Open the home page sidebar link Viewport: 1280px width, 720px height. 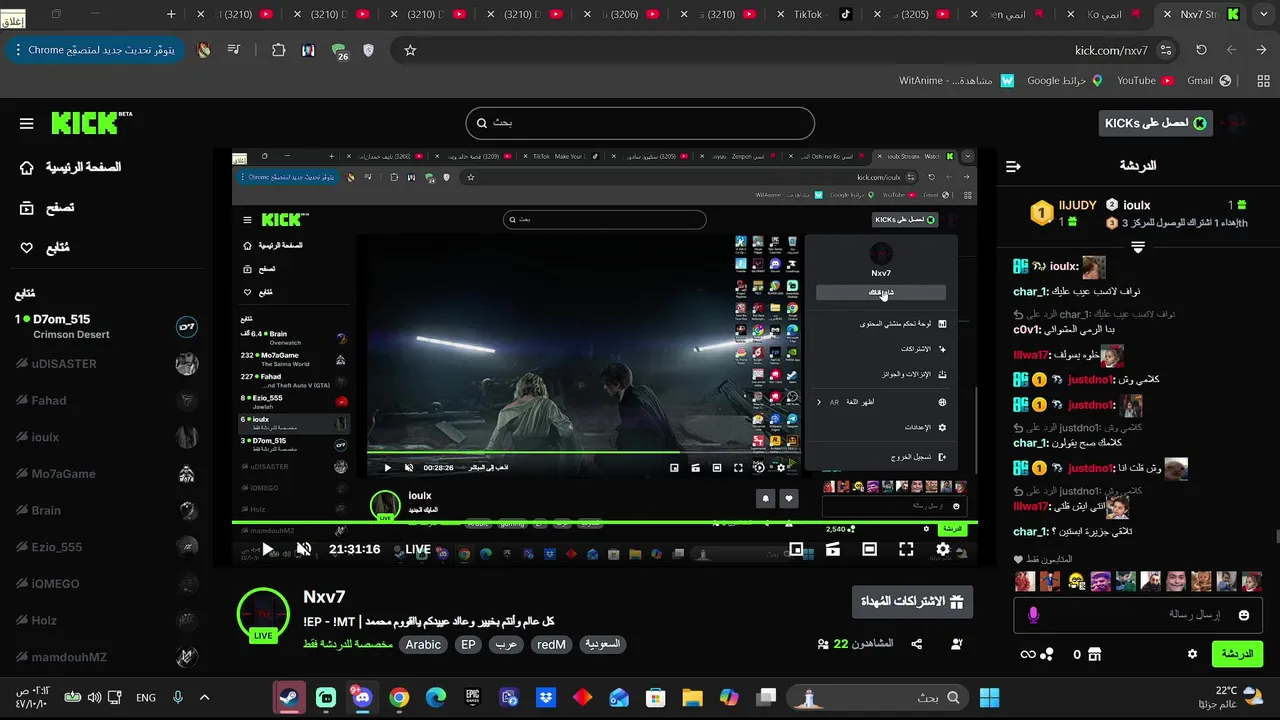70,167
